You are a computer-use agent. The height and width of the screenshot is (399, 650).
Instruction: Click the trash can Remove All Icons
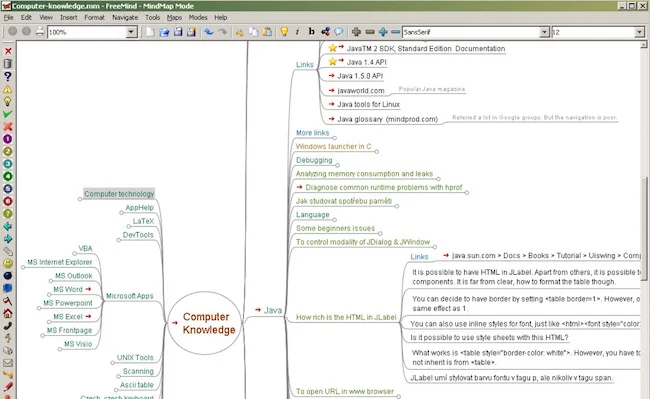(7, 63)
